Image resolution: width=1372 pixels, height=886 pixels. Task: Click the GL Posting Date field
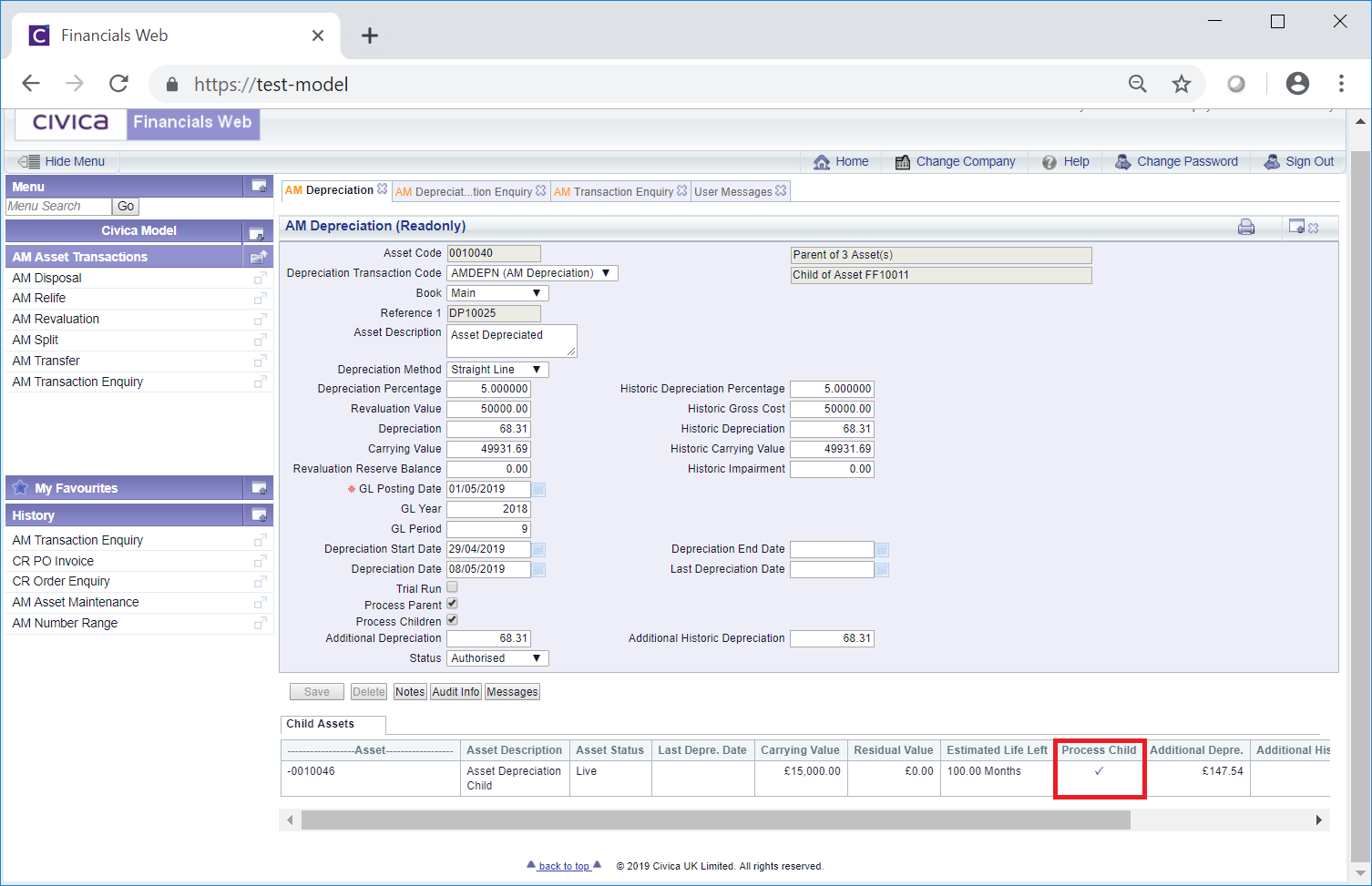pos(488,490)
